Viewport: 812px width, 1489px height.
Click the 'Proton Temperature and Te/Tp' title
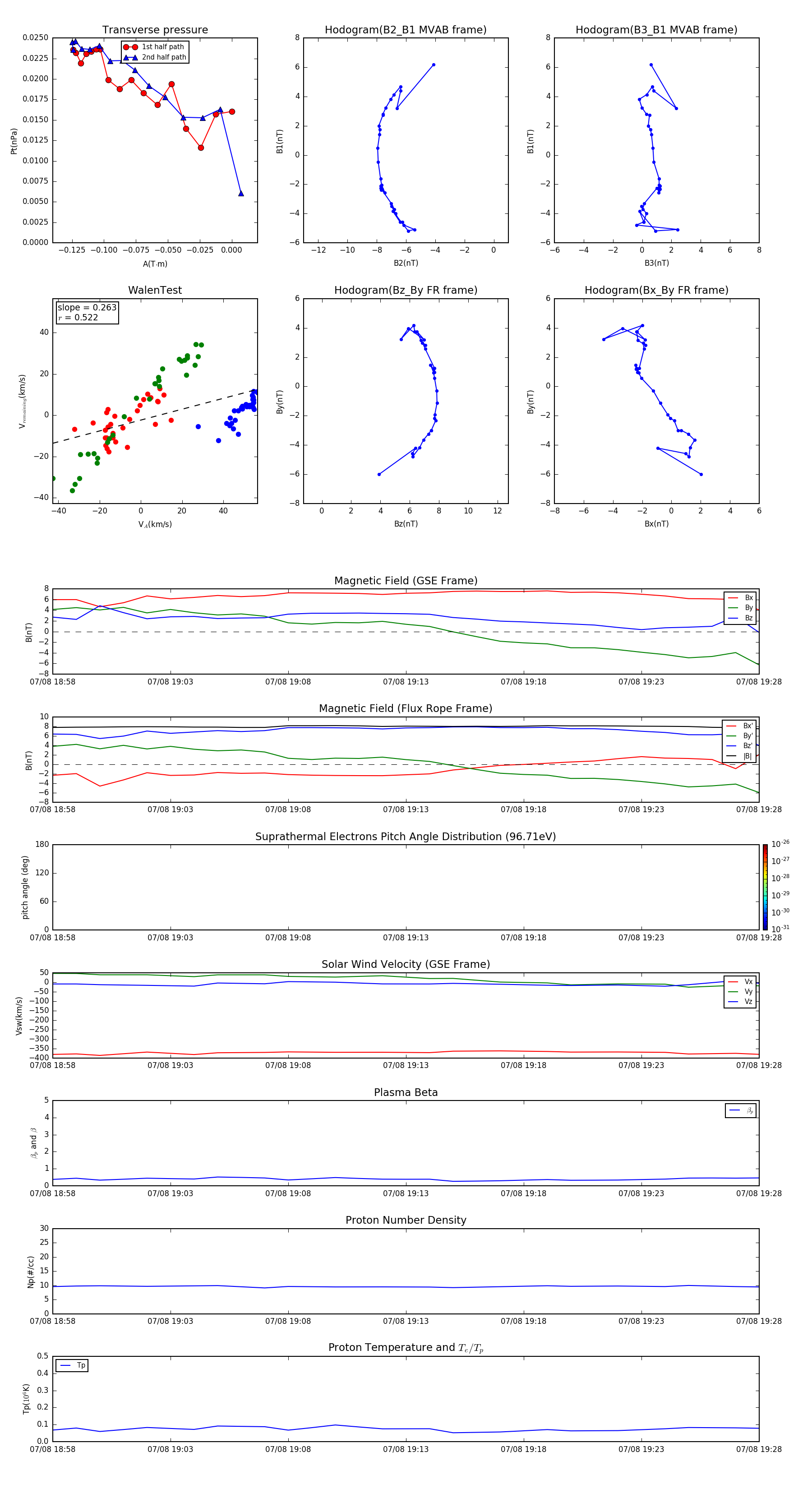pyautogui.click(x=406, y=1348)
